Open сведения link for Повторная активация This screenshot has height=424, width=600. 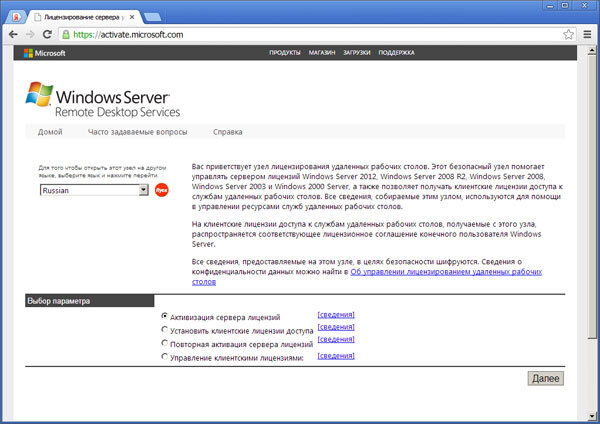(336, 339)
